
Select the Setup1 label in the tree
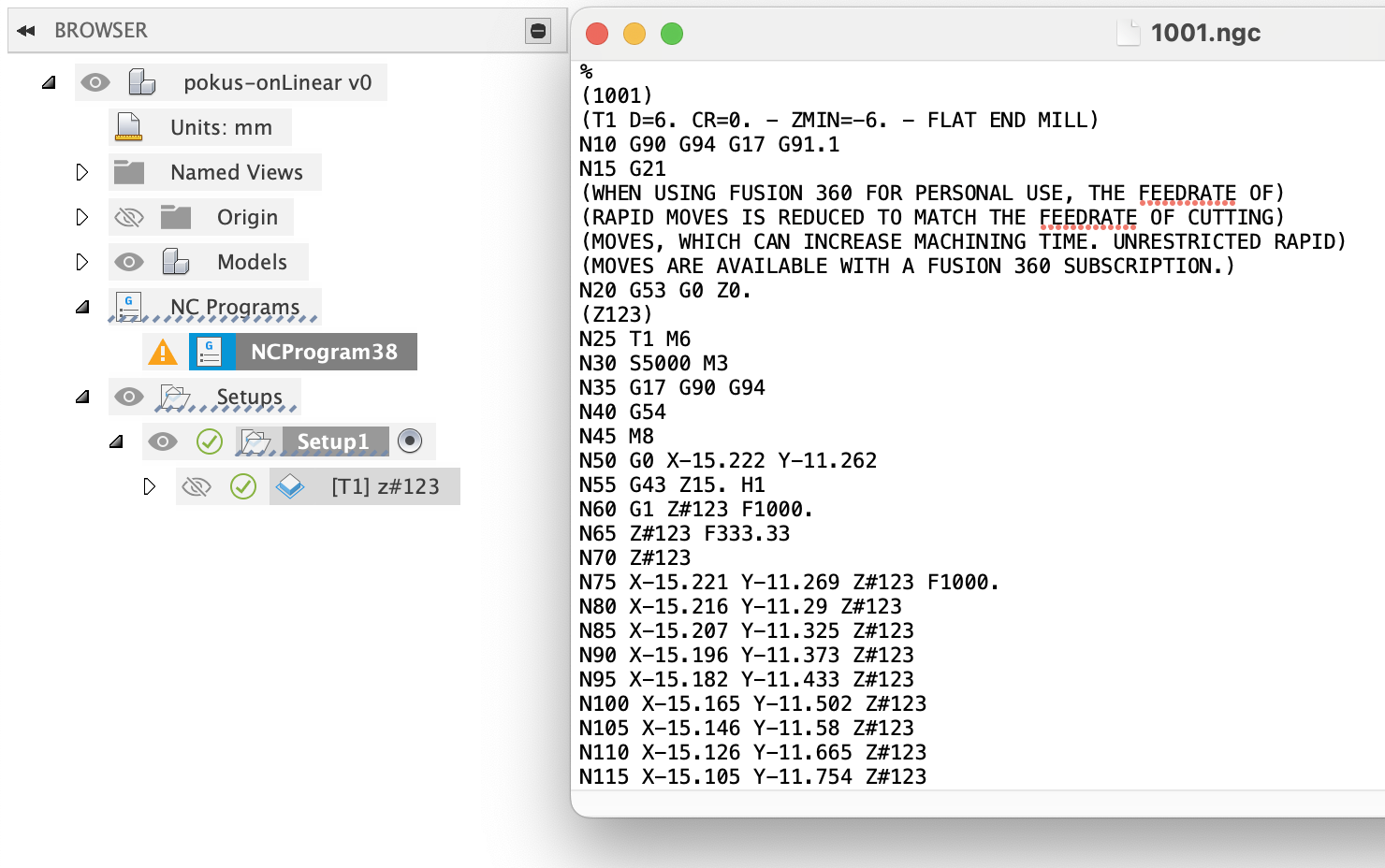(x=332, y=441)
